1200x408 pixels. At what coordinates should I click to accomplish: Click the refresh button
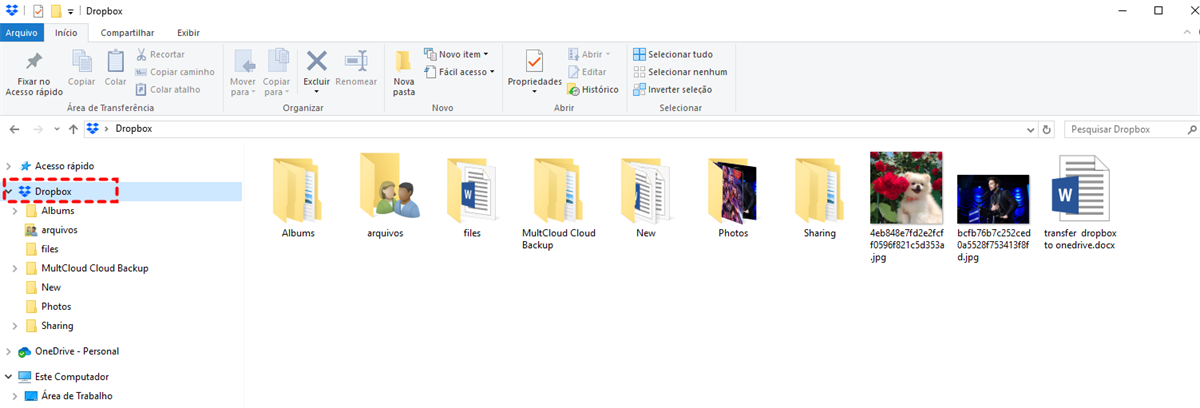(x=1047, y=129)
